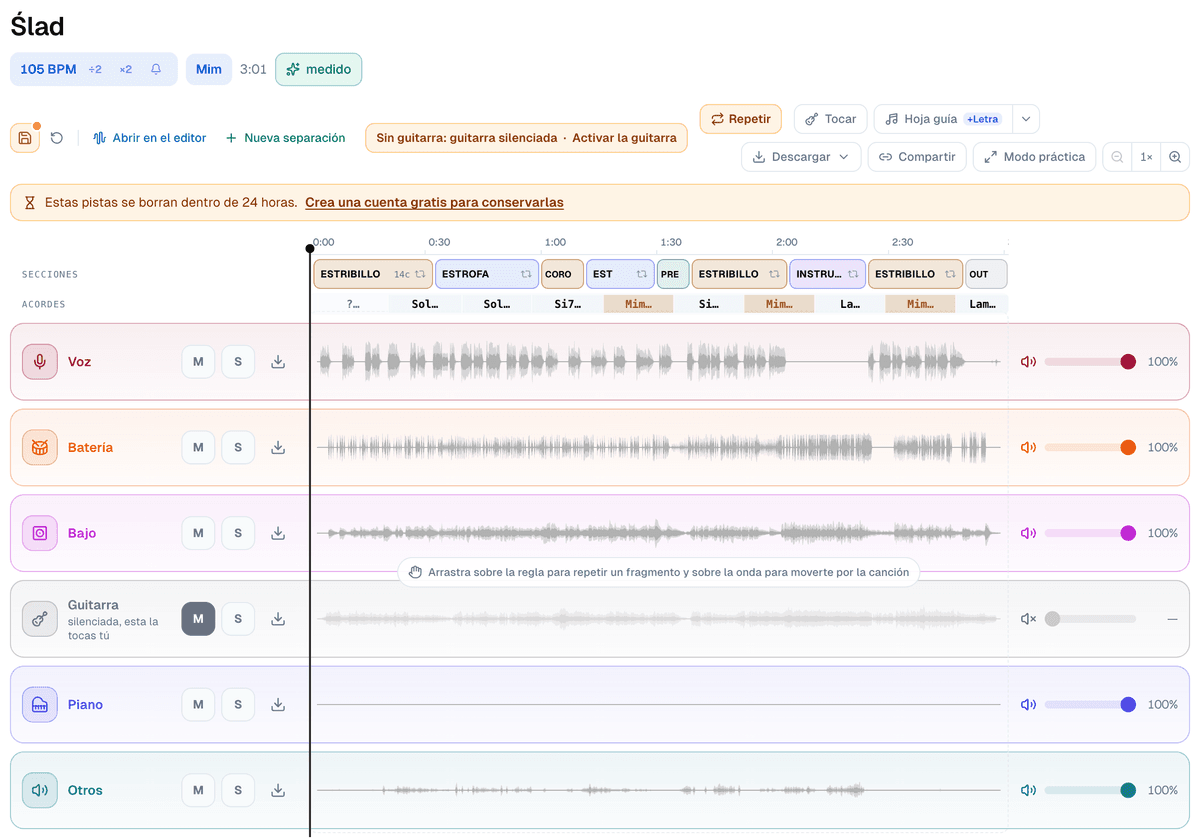Download the Otros stem
1200x839 pixels.
click(x=278, y=790)
